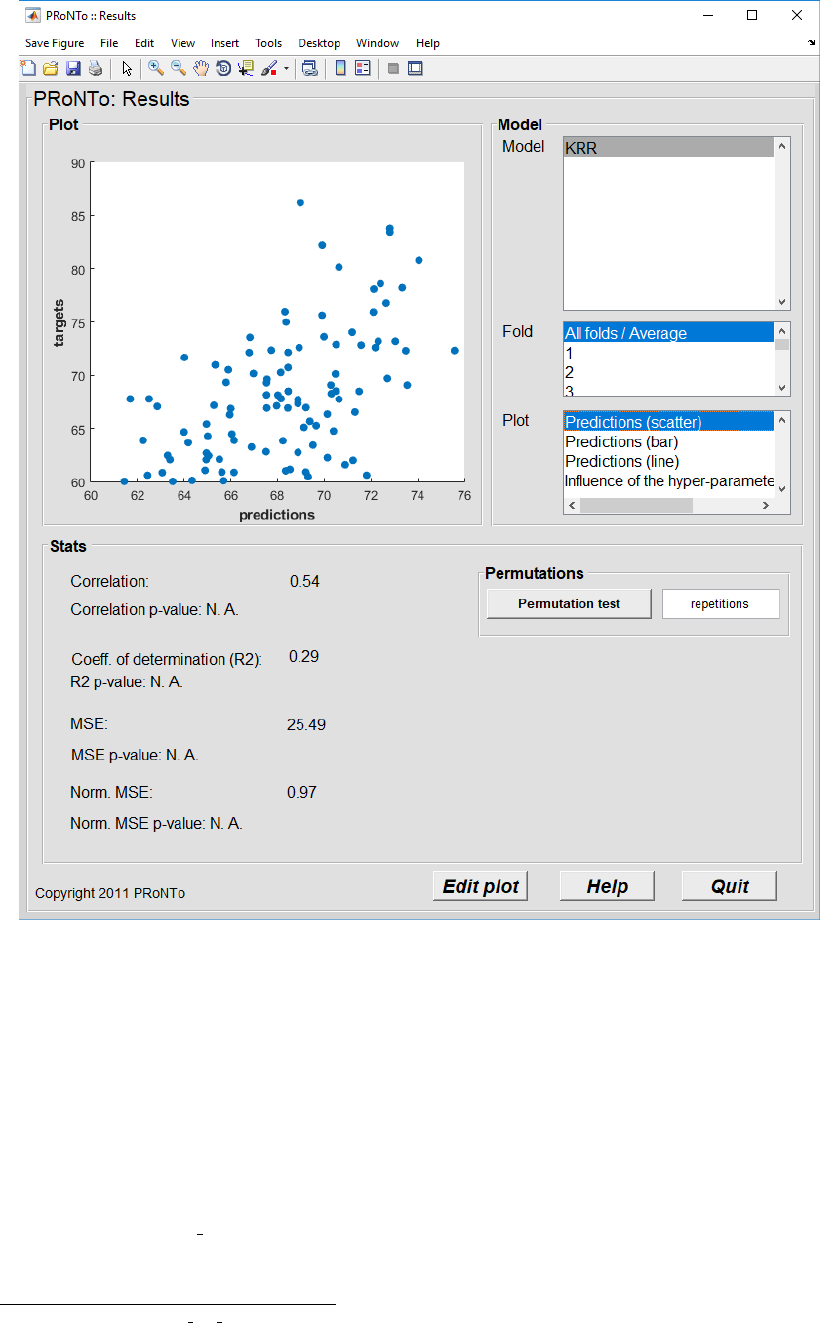820x1323 pixels.
Task: Select All folds / Average in the Fold list
Action: [x=669, y=333]
